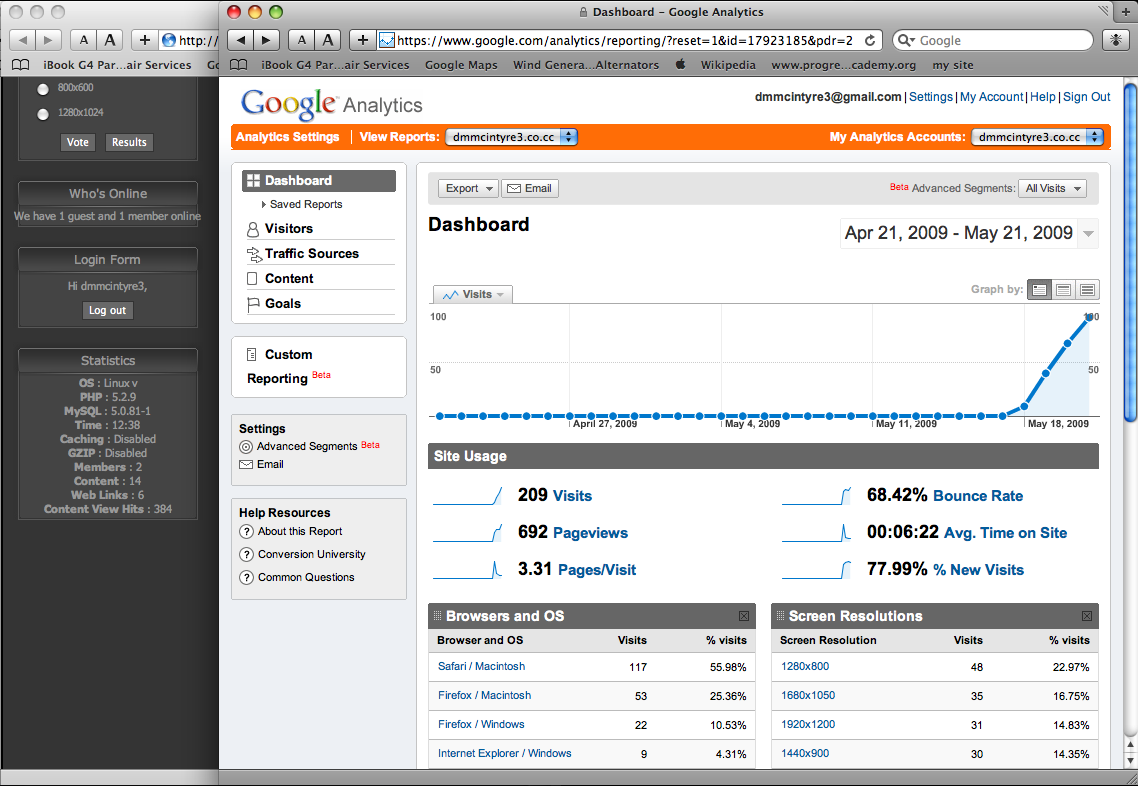This screenshot has width=1138, height=786.
Task: Click Analytics Settings in orange bar
Action: pyautogui.click(x=287, y=136)
